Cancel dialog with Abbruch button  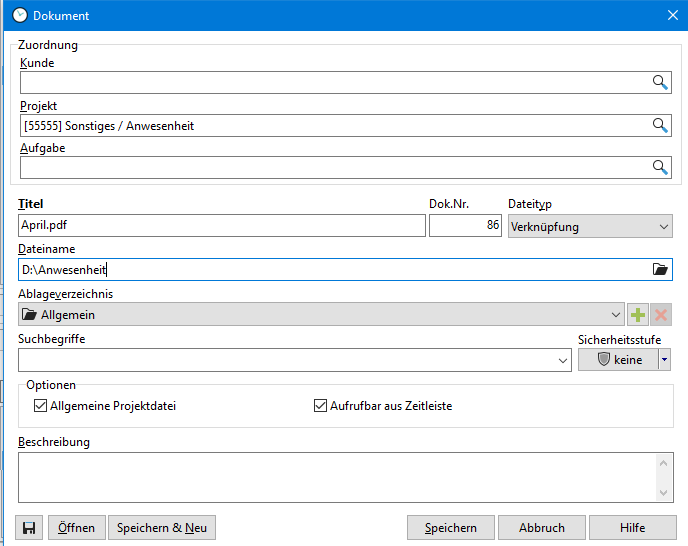(x=542, y=528)
